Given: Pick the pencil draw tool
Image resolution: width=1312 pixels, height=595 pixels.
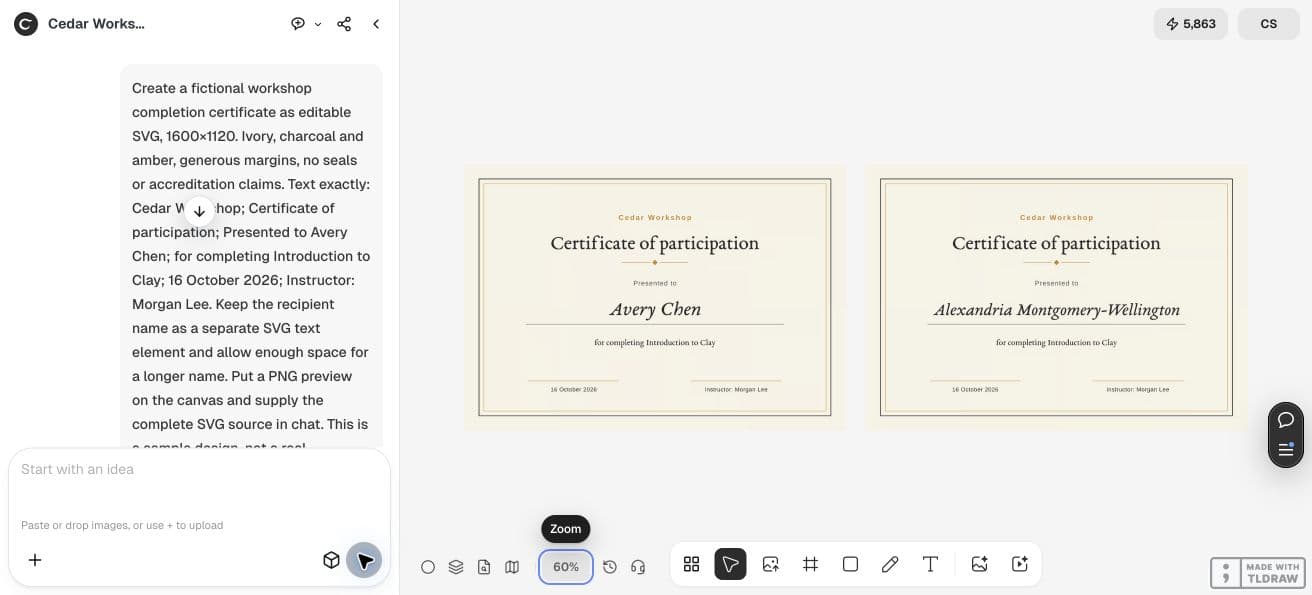Looking at the screenshot, I should point(890,564).
